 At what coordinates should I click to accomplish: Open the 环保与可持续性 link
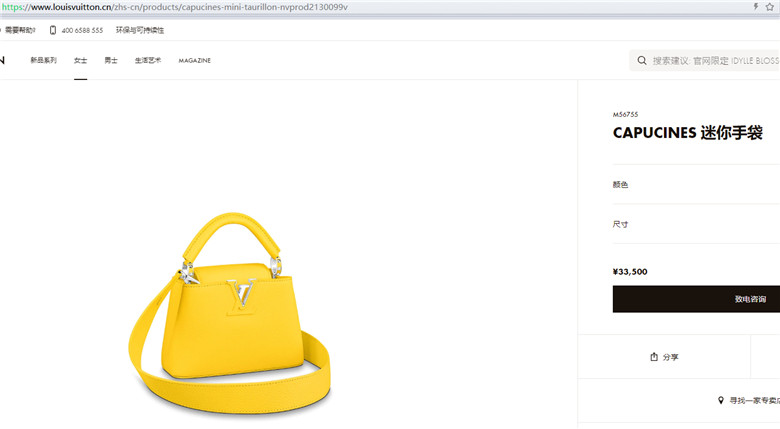point(140,30)
